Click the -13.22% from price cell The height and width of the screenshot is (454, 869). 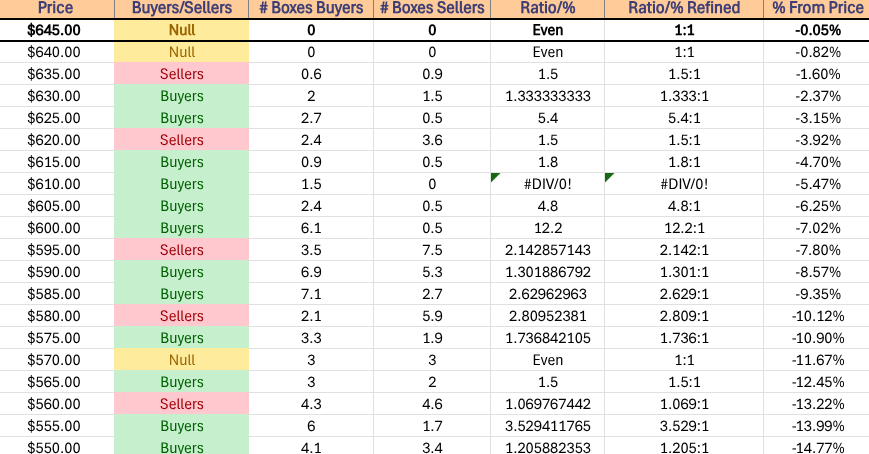click(817, 404)
